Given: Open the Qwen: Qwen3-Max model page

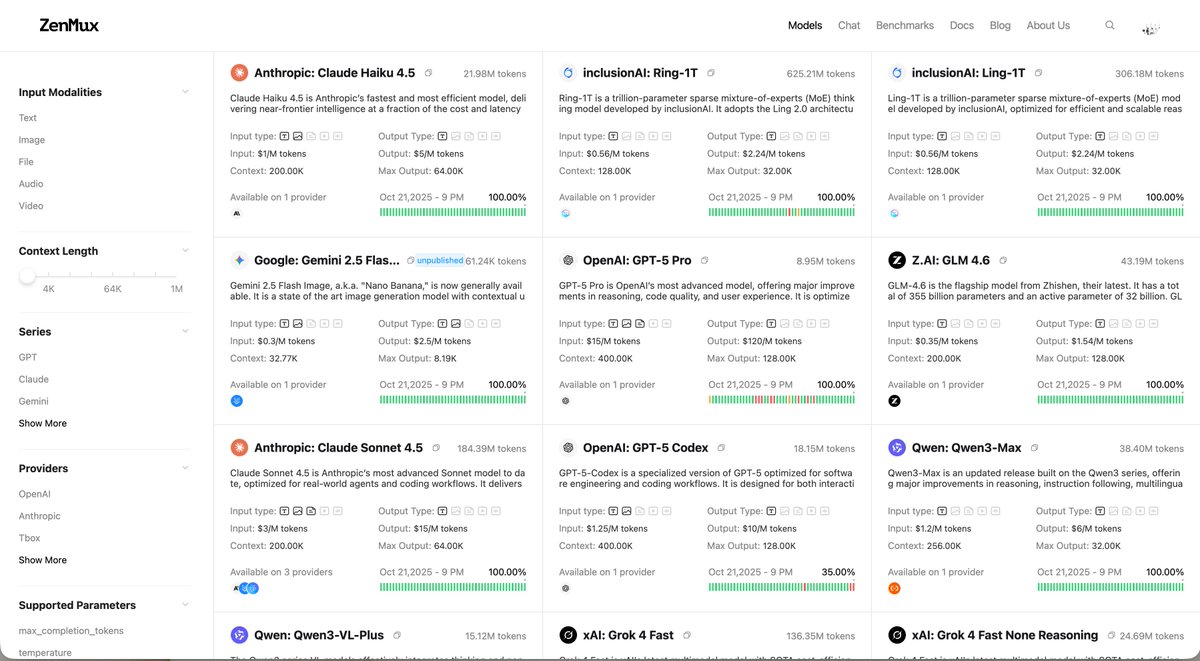Looking at the screenshot, I should pos(967,448).
